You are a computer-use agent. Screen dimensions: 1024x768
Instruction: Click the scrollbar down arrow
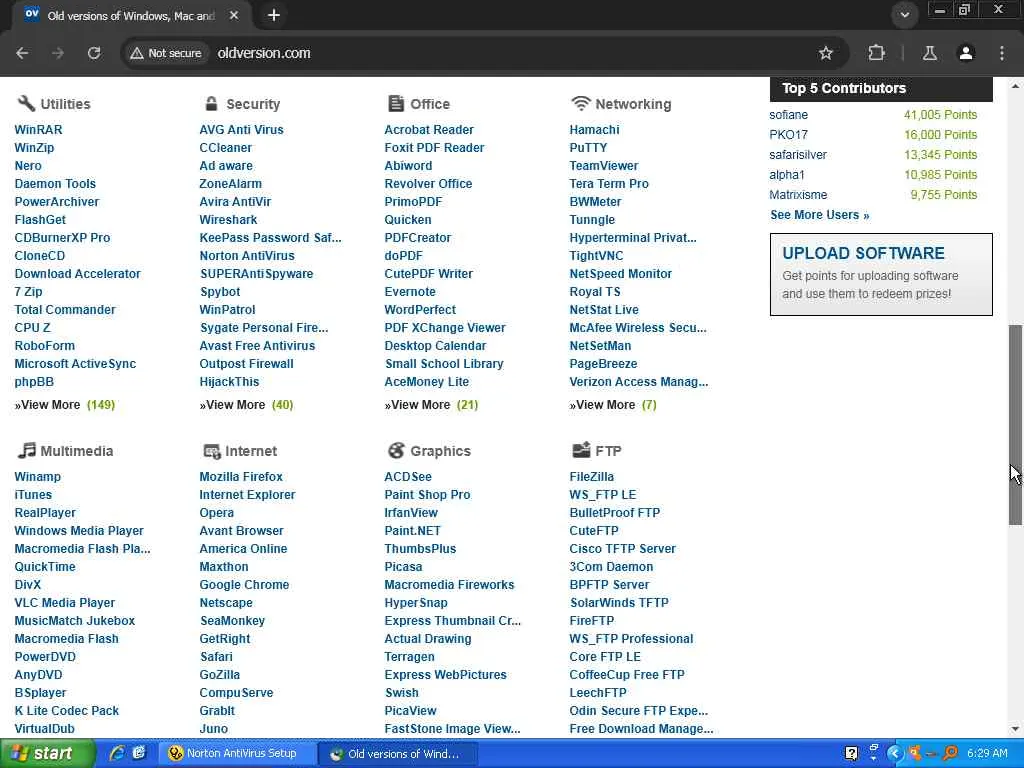(x=1015, y=729)
